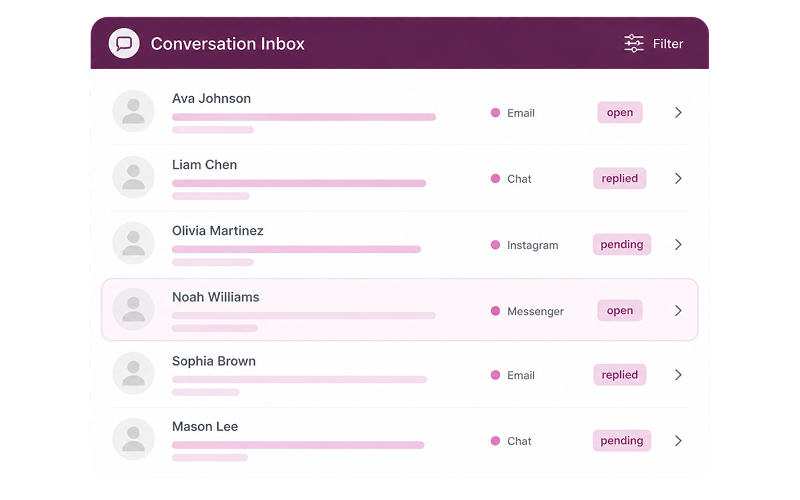Open the Filter sliders icon
The width and height of the screenshot is (800, 500).
pos(634,43)
